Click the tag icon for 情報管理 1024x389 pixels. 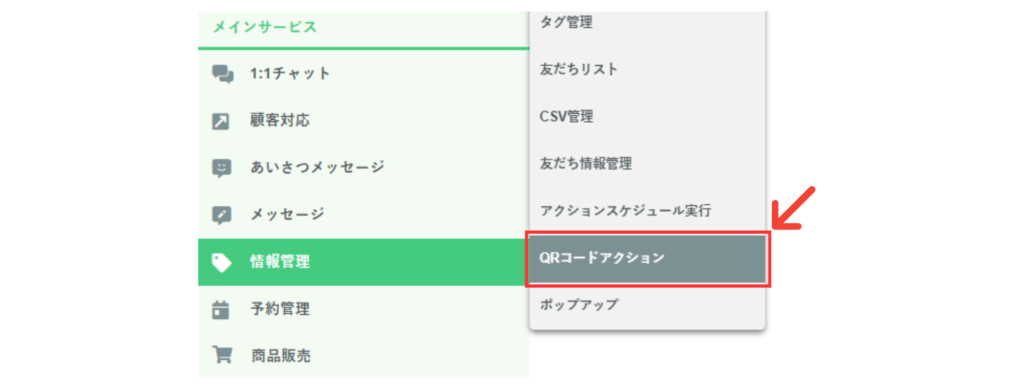coord(221,262)
